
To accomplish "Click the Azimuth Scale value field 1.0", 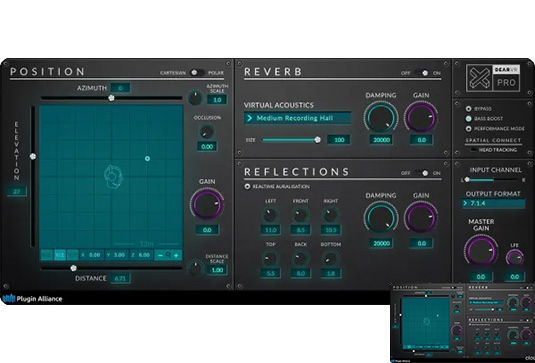I will click(217, 100).
